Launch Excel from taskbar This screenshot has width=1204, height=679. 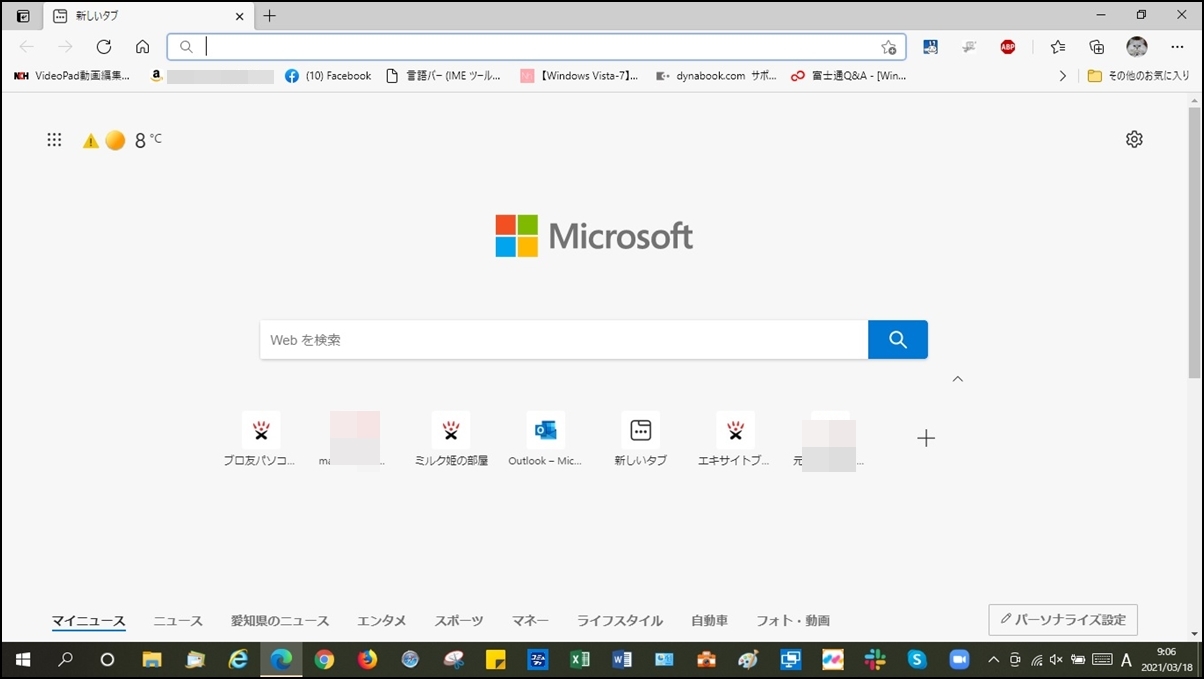[x=579, y=660]
